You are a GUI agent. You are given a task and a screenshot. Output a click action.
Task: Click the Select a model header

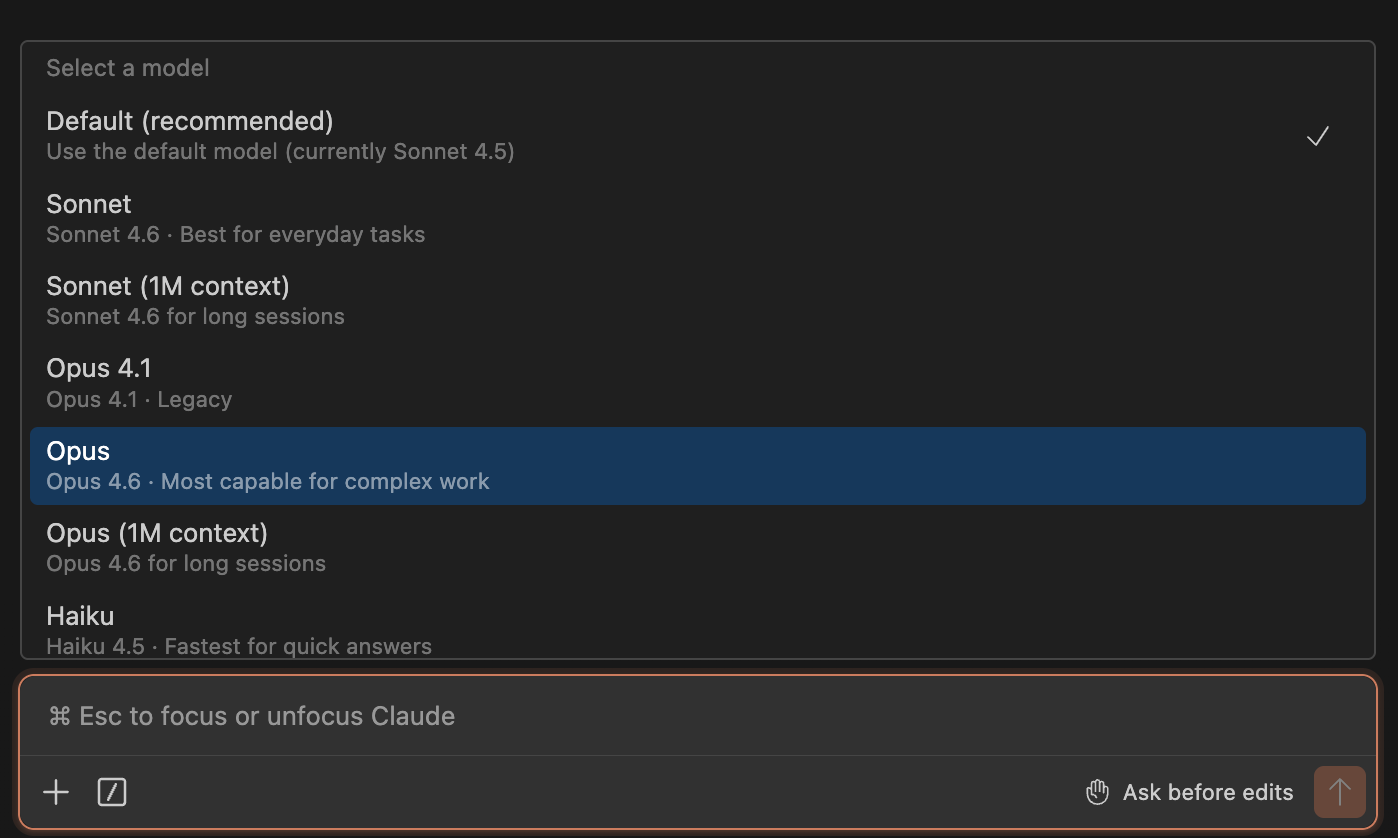point(127,67)
